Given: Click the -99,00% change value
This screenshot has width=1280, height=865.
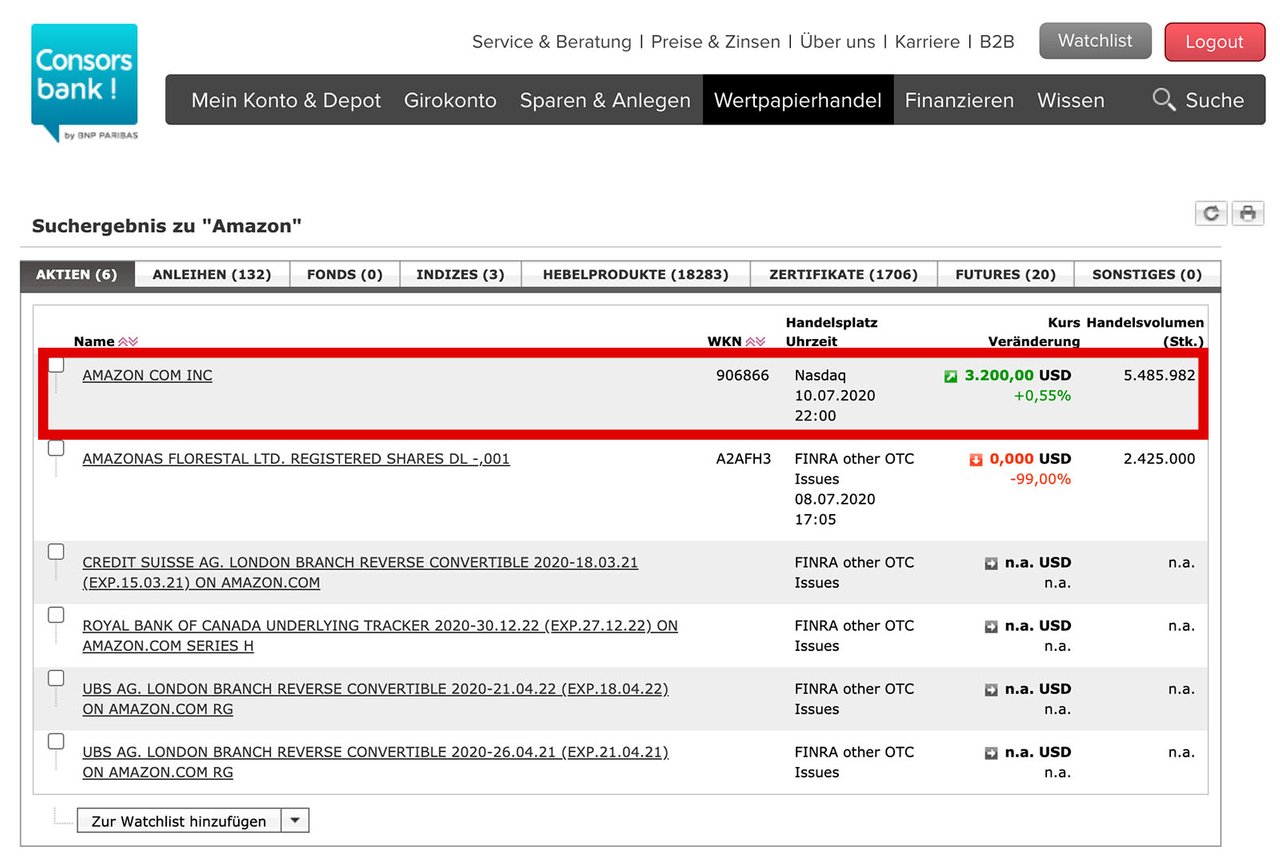Looking at the screenshot, I should [1041, 479].
